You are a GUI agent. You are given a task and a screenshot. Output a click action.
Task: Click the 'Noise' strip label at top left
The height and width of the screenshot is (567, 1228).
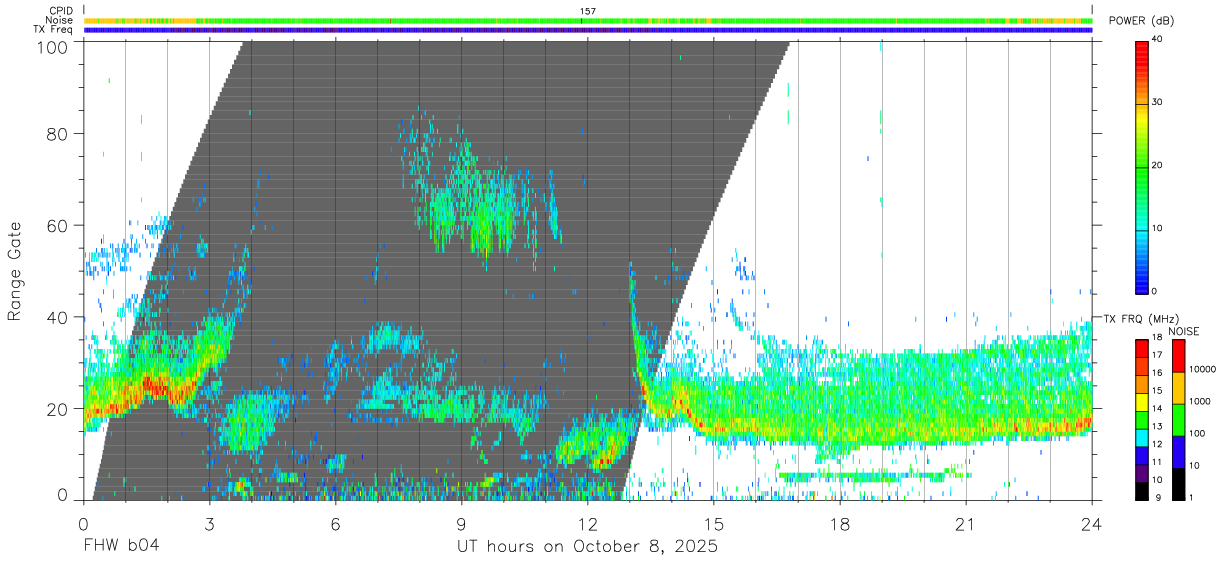(x=59, y=20)
